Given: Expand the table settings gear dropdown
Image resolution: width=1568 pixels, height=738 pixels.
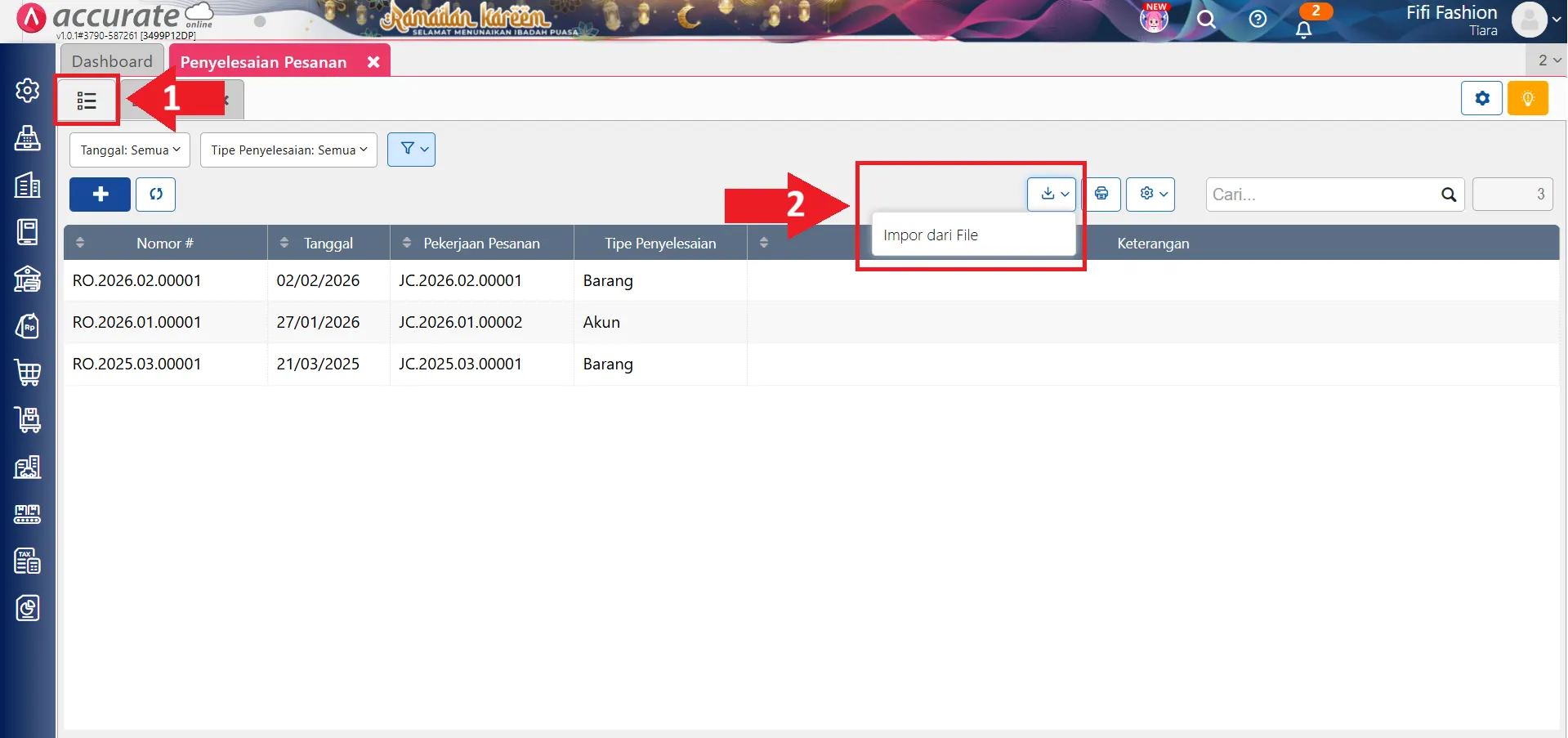Looking at the screenshot, I should [x=1150, y=195].
